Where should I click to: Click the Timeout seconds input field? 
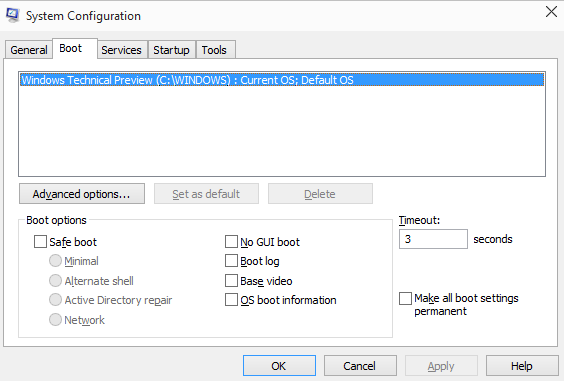click(433, 239)
